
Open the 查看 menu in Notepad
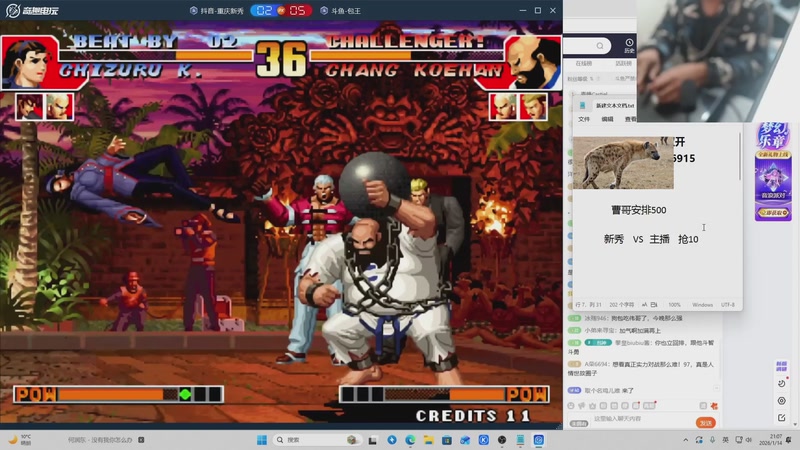tap(631, 119)
